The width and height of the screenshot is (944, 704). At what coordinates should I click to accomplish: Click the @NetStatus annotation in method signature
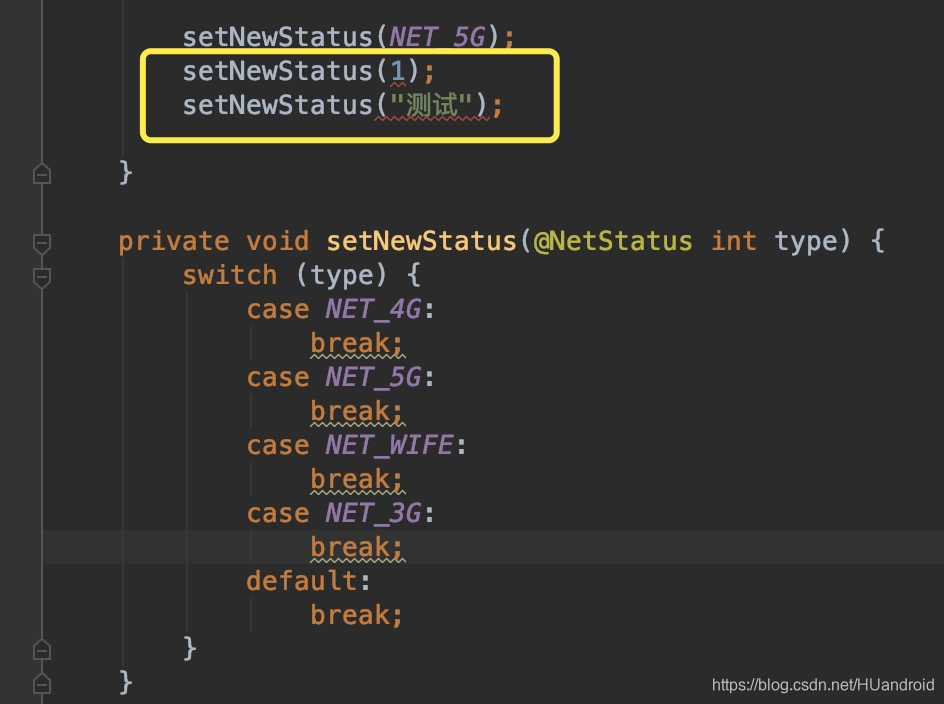click(x=612, y=241)
